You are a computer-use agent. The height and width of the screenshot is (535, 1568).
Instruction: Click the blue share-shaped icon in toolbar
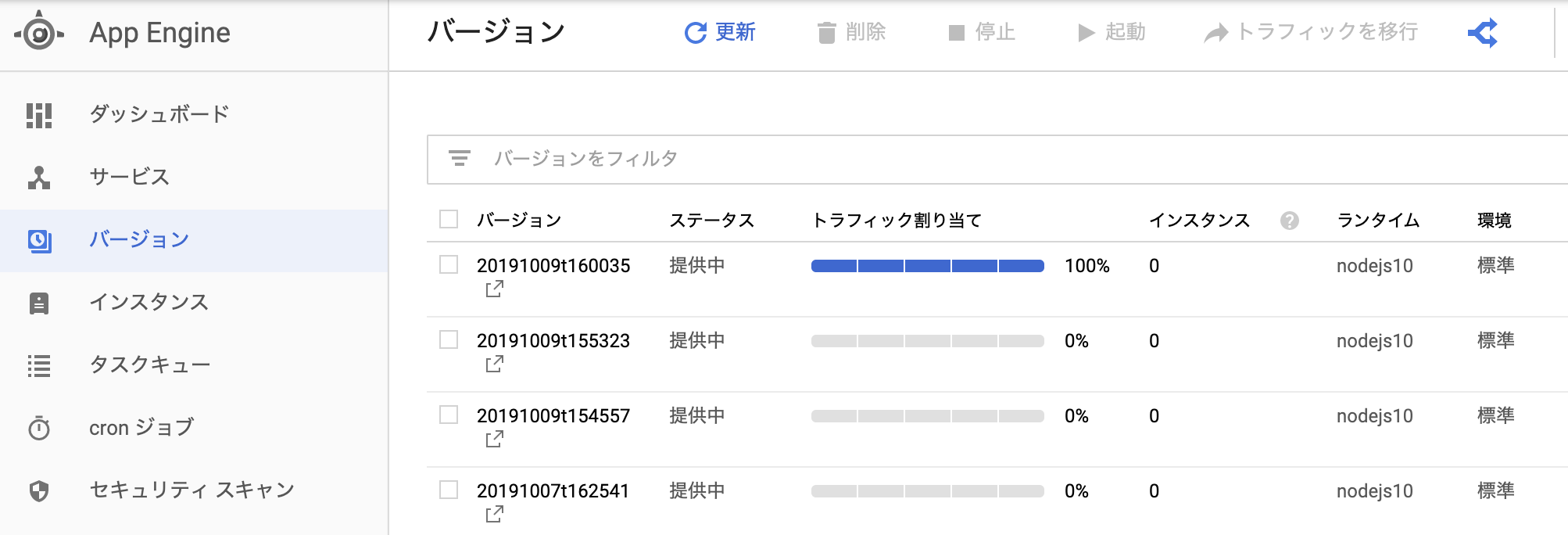pos(1483,33)
